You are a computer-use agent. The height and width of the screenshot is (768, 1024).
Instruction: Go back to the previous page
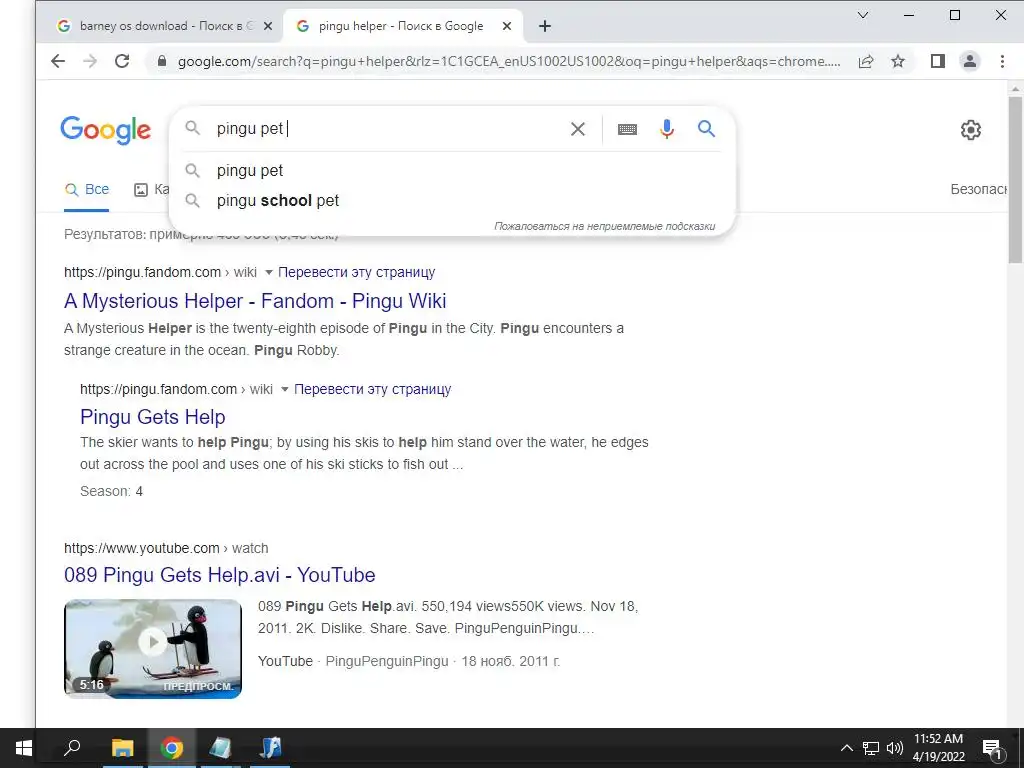pos(58,61)
